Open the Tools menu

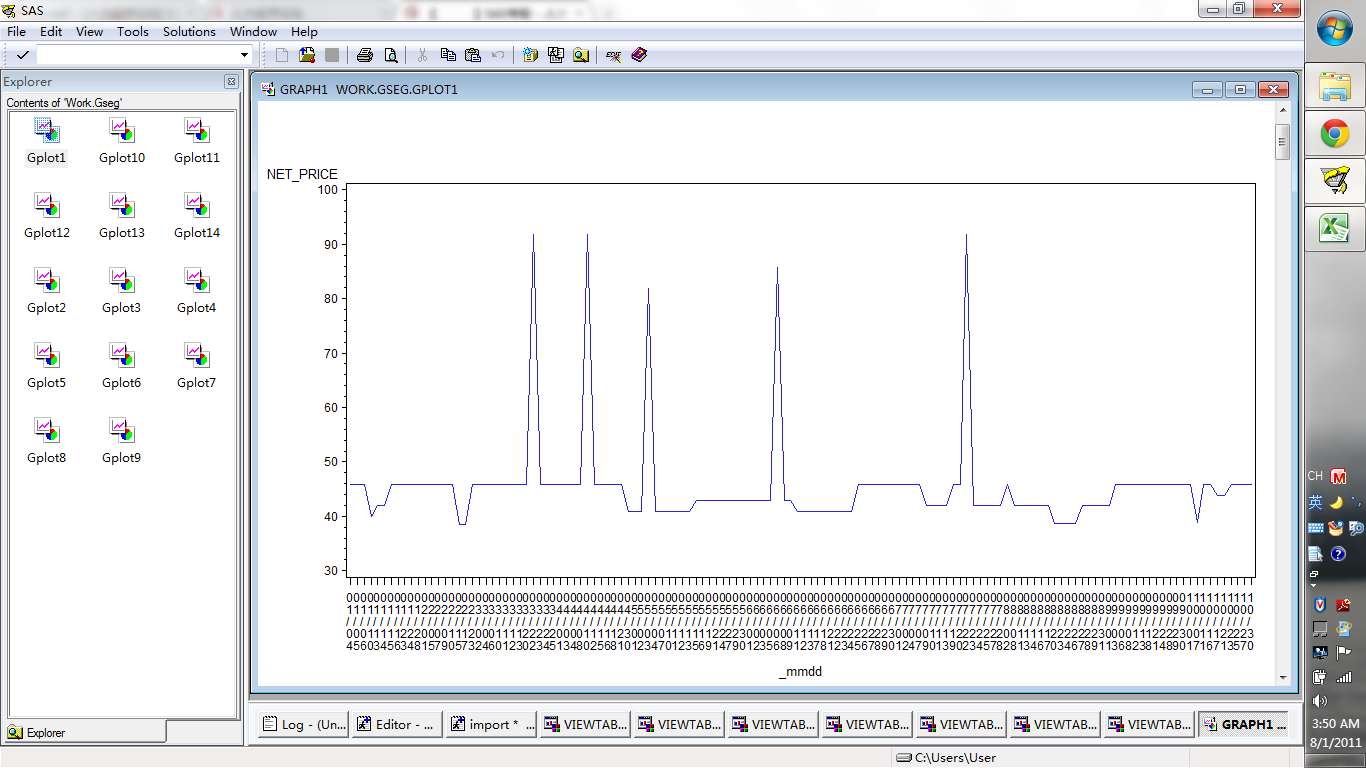[132, 32]
